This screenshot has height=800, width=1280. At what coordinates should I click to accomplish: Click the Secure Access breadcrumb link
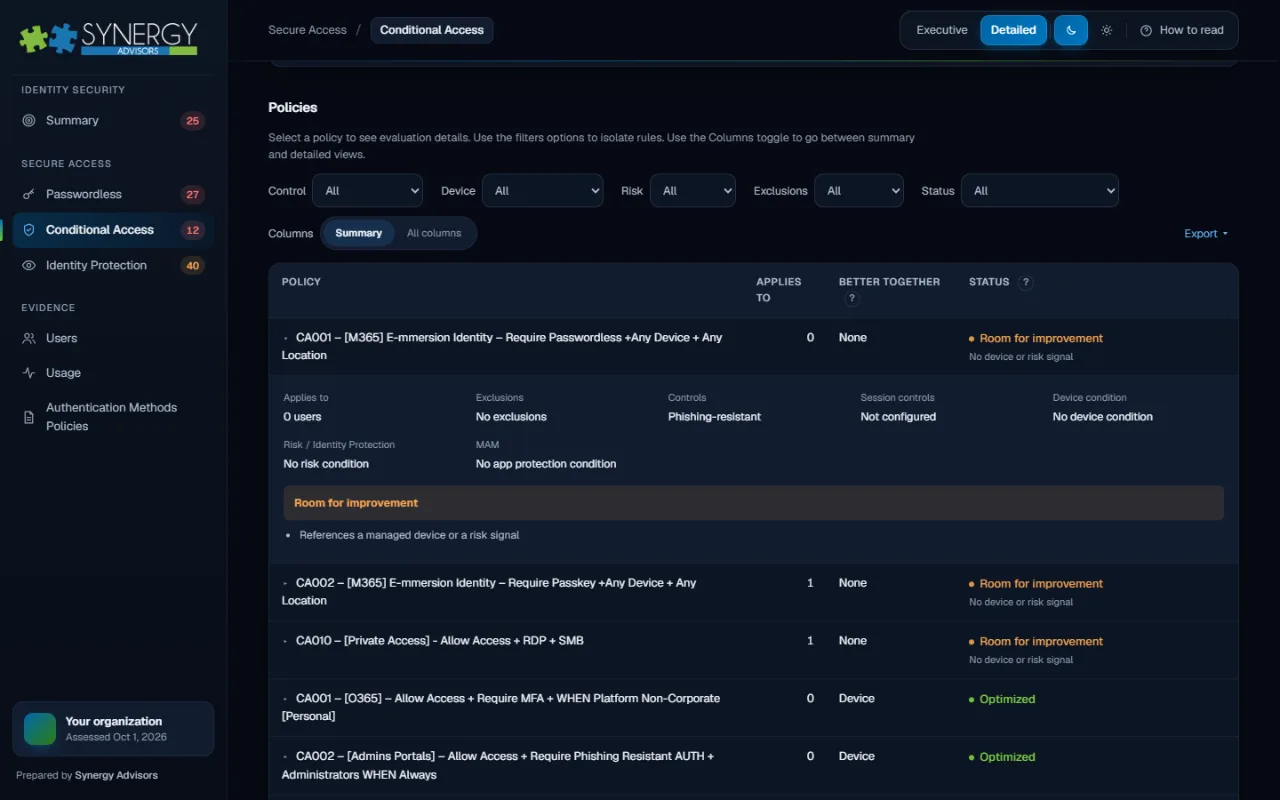(x=307, y=30)
